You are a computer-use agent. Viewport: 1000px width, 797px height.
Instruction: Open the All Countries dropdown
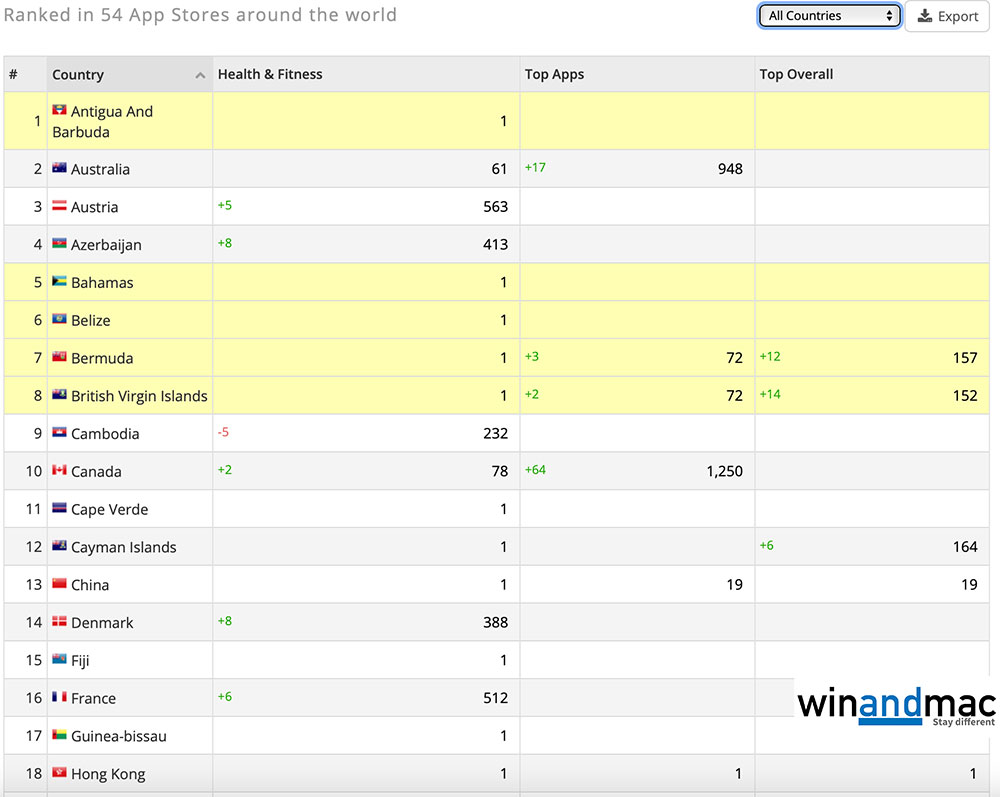click(829, 16)
